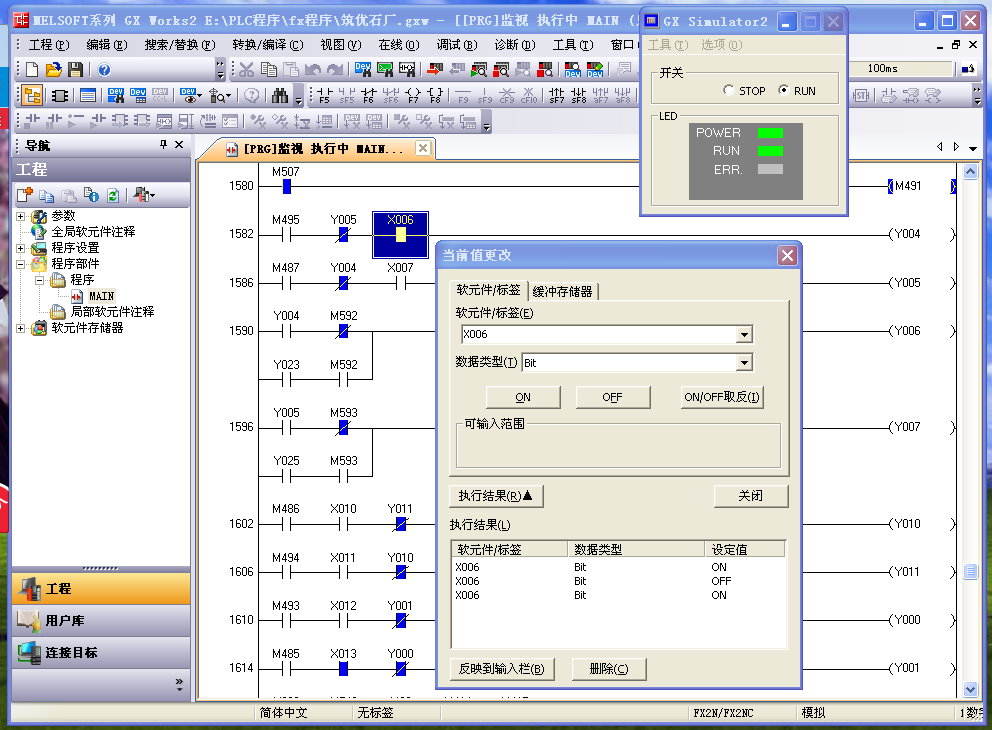Image resolution: width=992 pixels, height=730 pixels.
Task: Click the Save project floppy disk icon
Action: coord(74,70)
